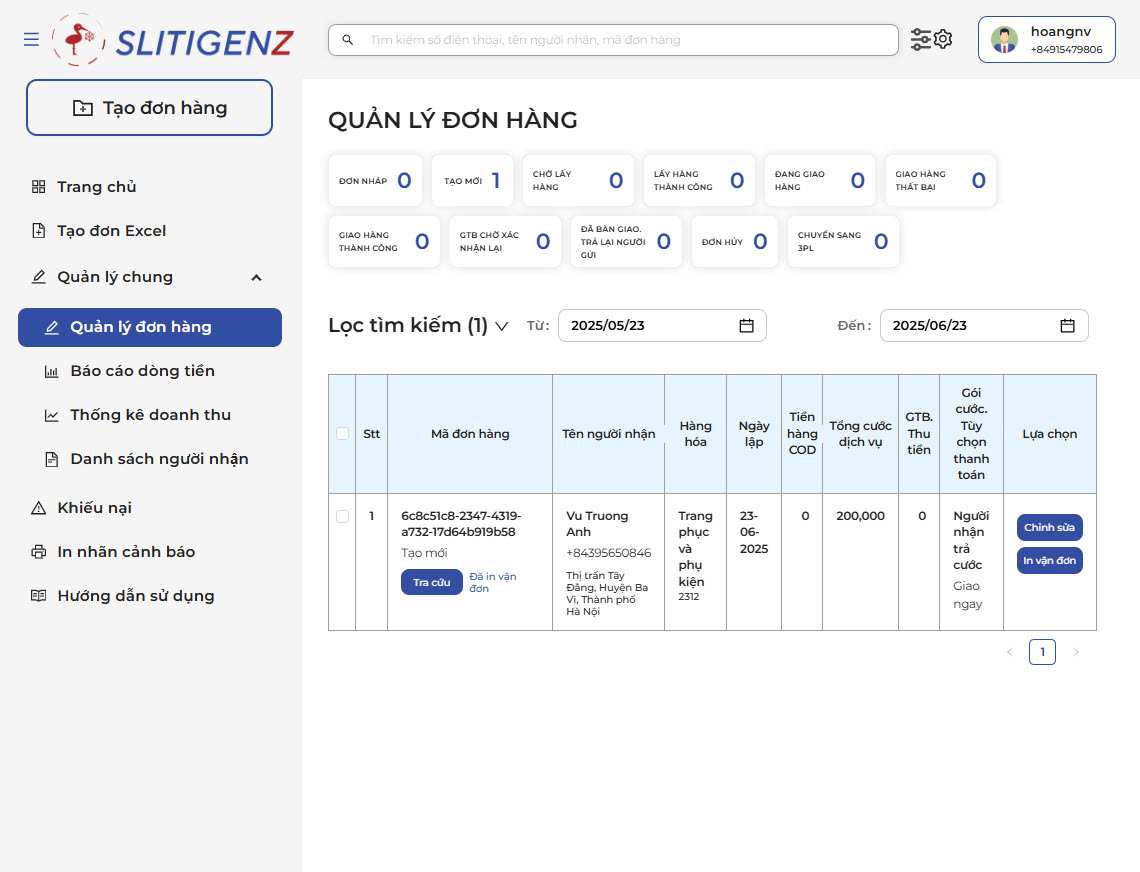Click the Tạo đơn hàng button

coord(150,108)
